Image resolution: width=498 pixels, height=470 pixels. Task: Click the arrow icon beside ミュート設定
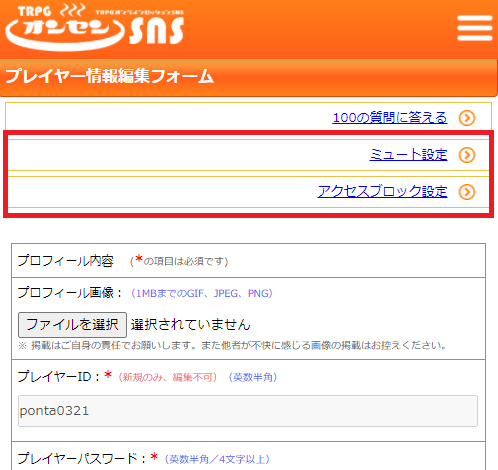pos(467,155)
